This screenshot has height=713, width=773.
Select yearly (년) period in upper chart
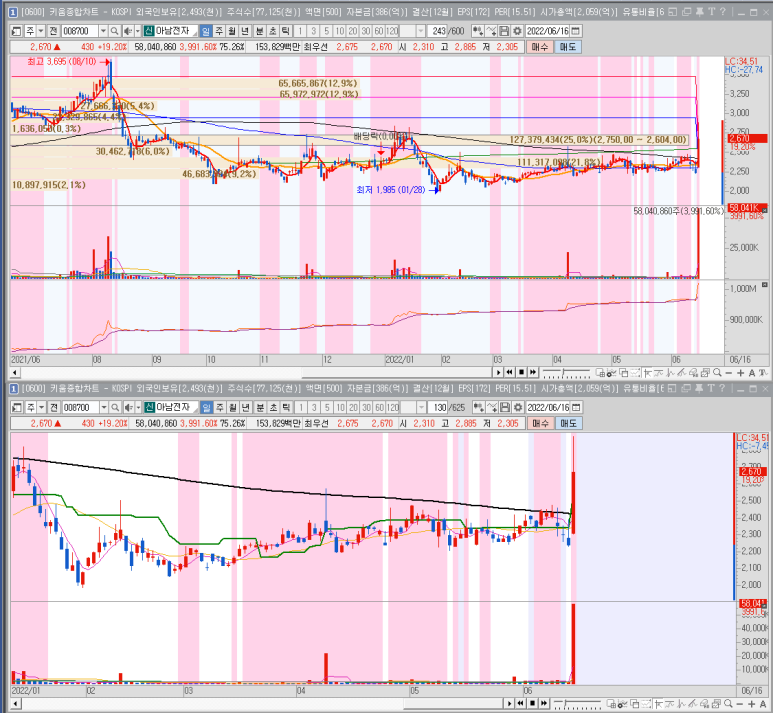pos(245,31)
